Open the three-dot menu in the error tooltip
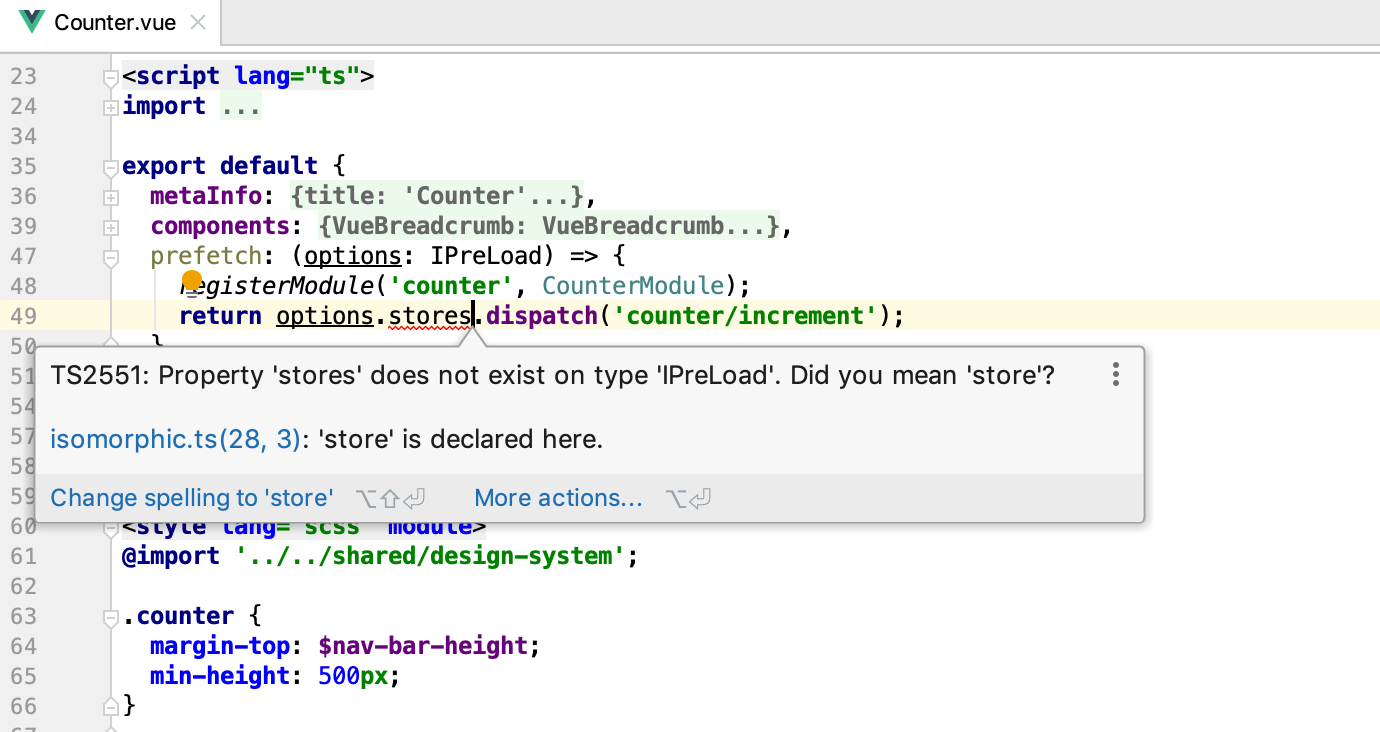Image resolution: width=1380 pixels, height=732 pixels. click(1116, 375)
